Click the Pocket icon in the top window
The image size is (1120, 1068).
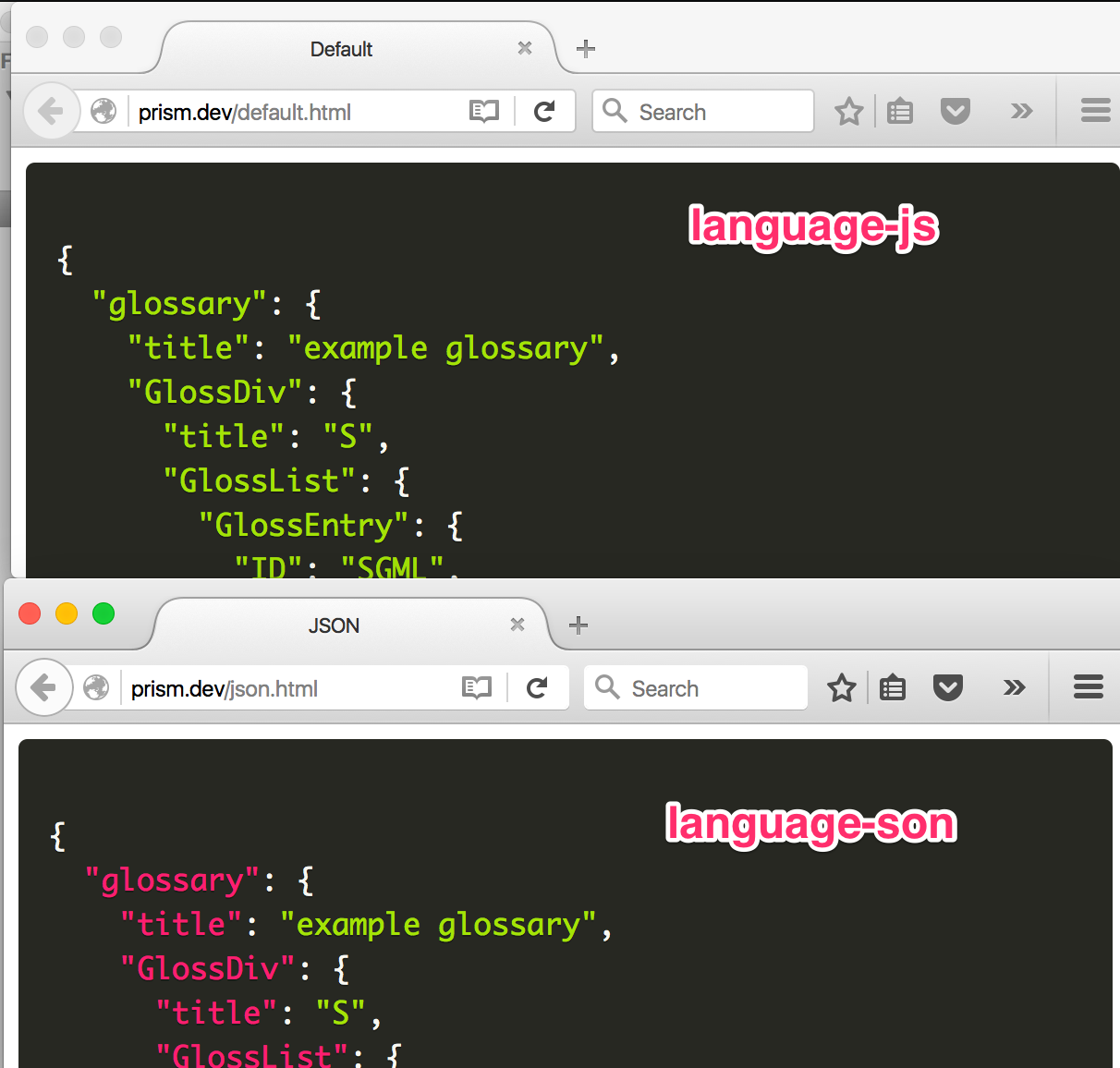[956, 110]
